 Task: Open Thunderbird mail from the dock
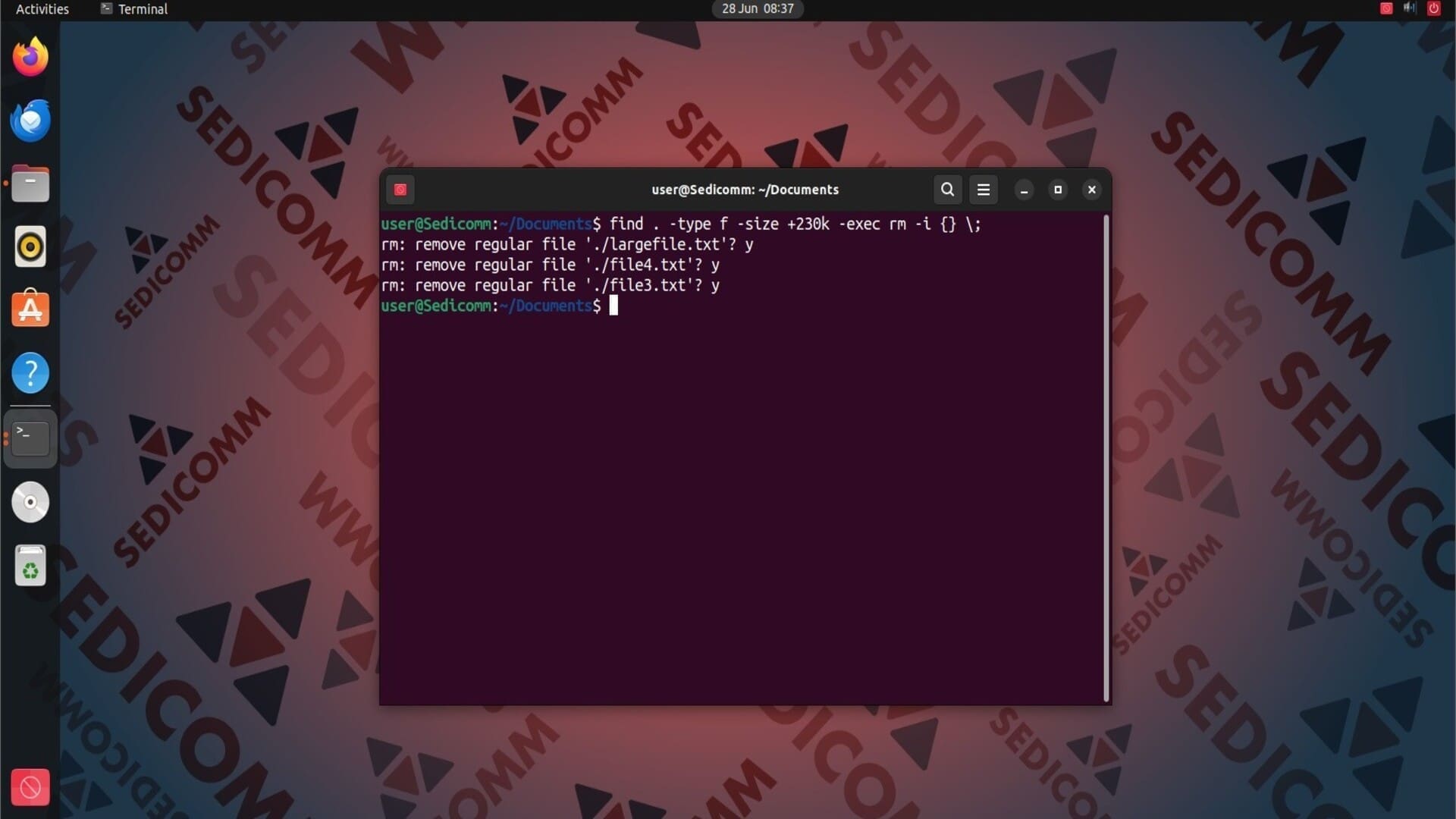coord(30,121)
